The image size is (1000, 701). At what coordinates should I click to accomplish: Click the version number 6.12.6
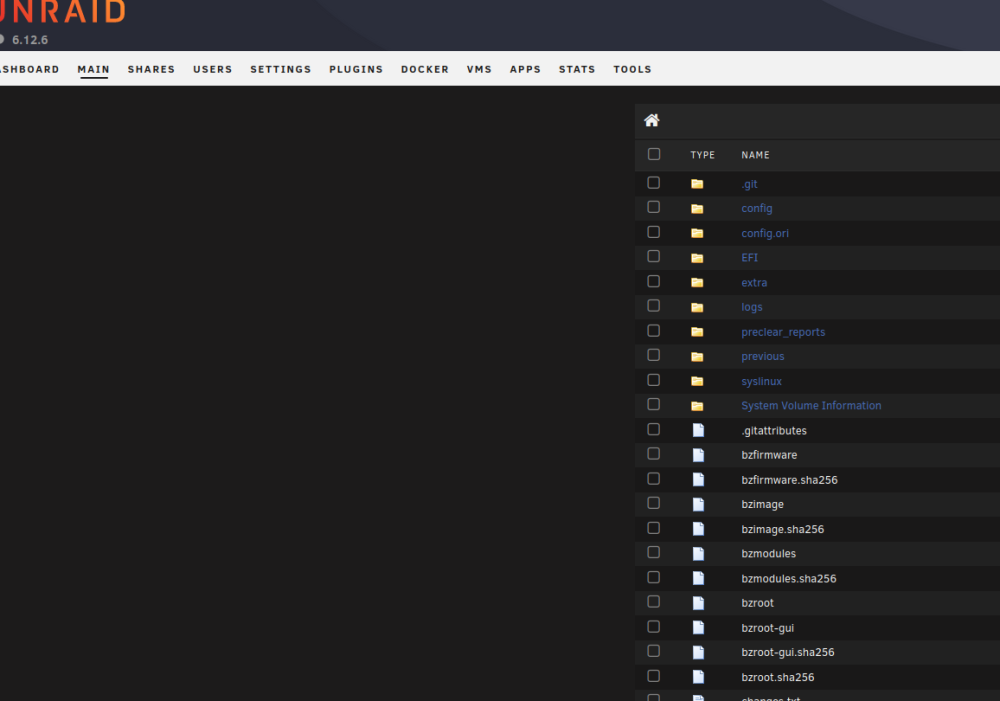click(30, 40)
